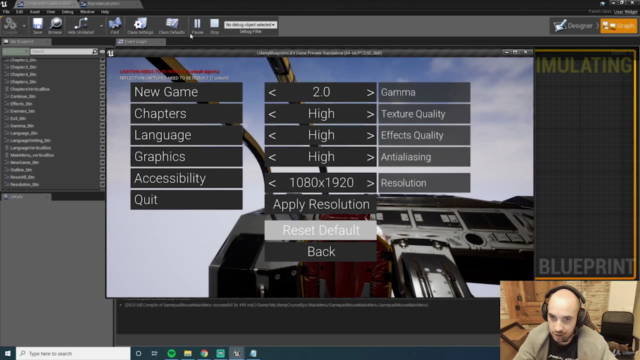
Task: Open Class Defaults from the toolbar
Action: (x=171, y=25)
